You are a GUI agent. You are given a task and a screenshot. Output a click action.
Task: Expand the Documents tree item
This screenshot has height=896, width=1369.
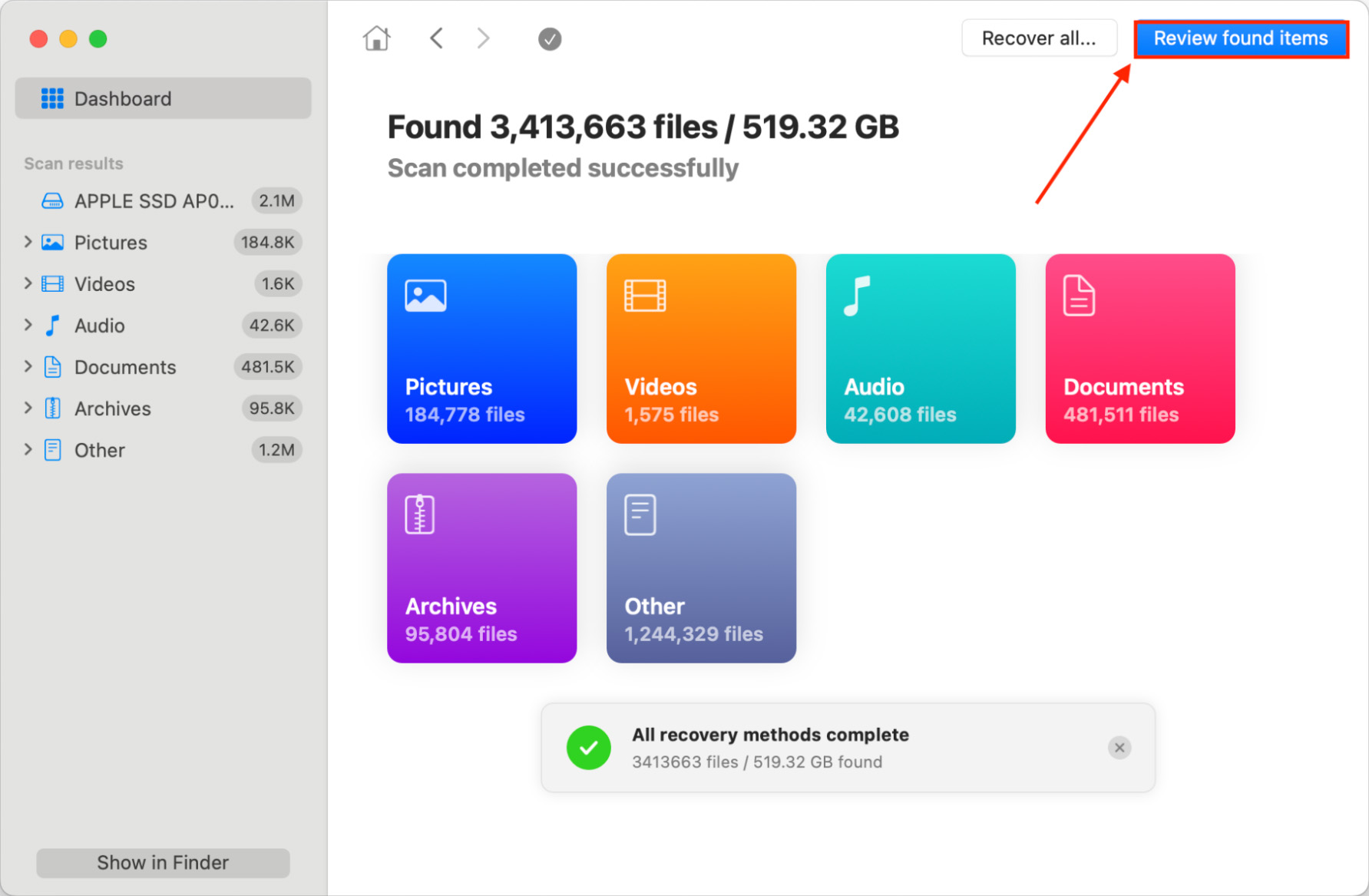[x=28, y=366]
